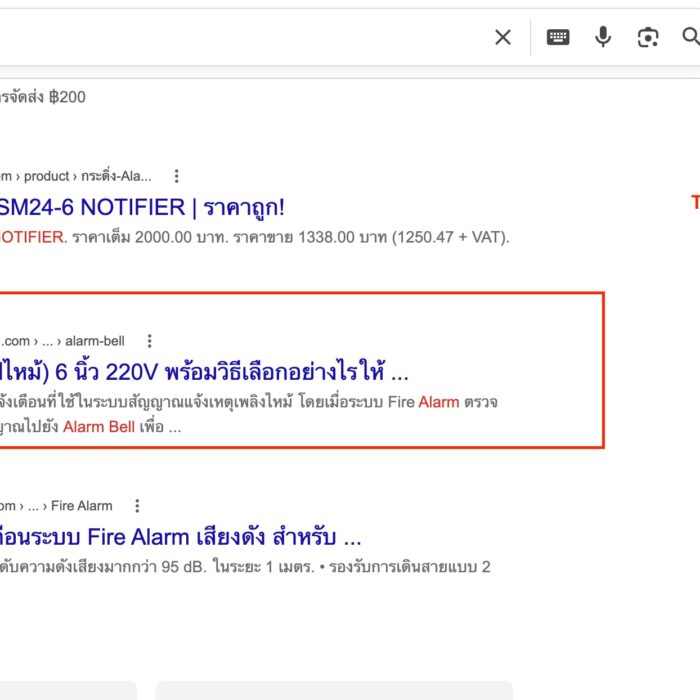Select the ฿200 shipping price text

point(67,97)
